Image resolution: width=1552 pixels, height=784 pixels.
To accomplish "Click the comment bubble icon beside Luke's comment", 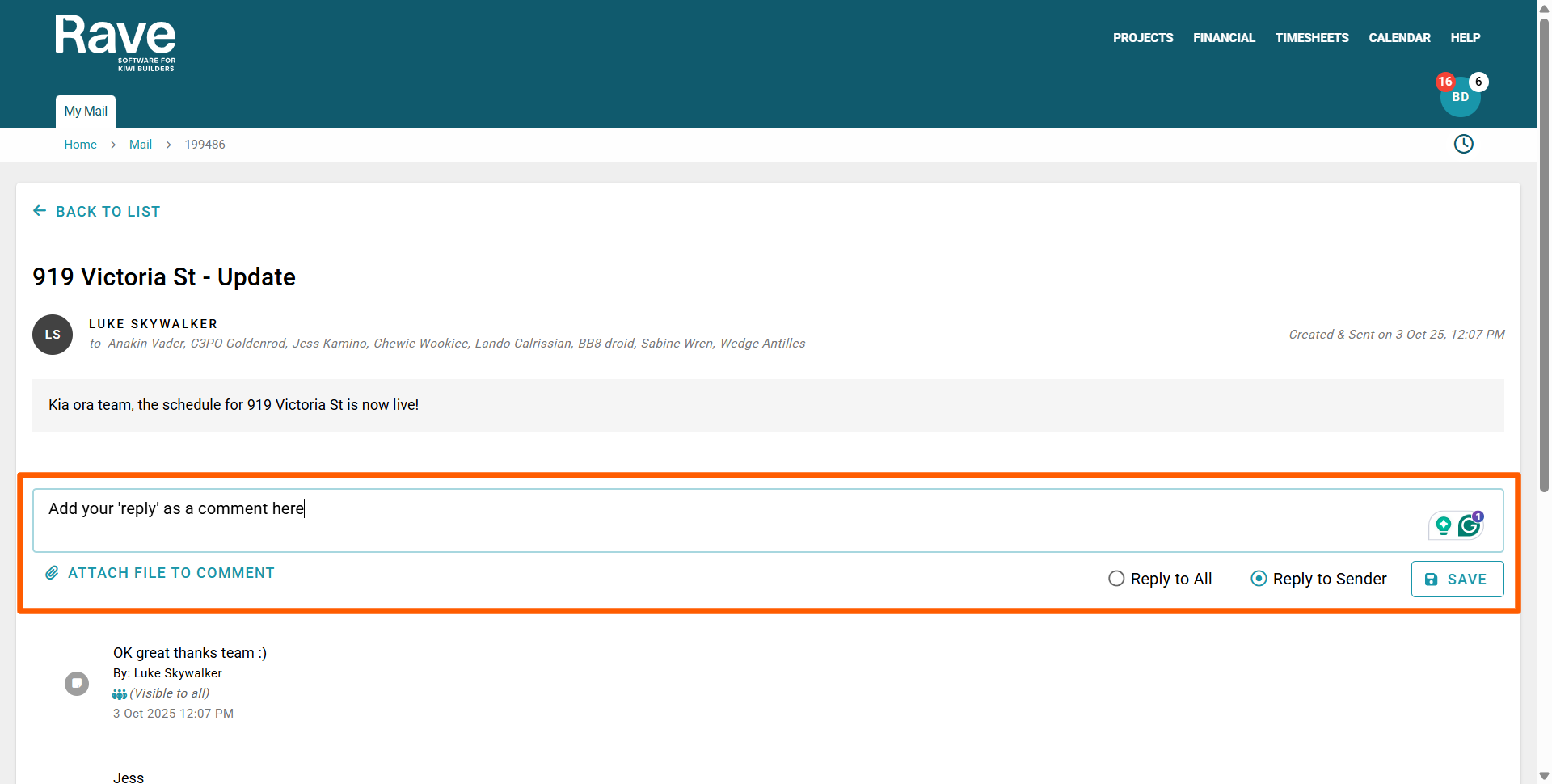I will coord(77,684).
